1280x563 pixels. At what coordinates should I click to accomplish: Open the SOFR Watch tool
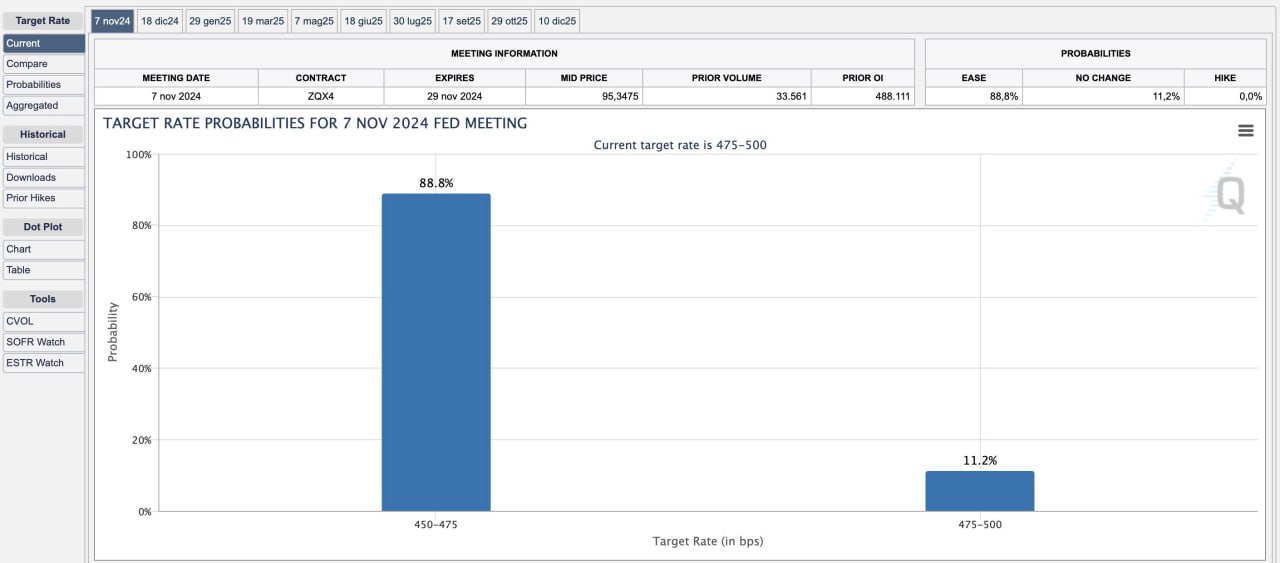point(43,342)
